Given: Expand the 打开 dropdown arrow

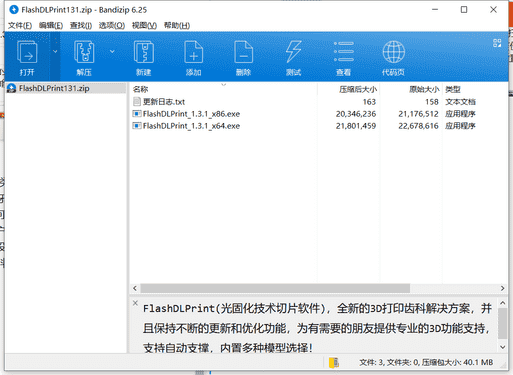Looking at the screenshot, I should (55, 52).
